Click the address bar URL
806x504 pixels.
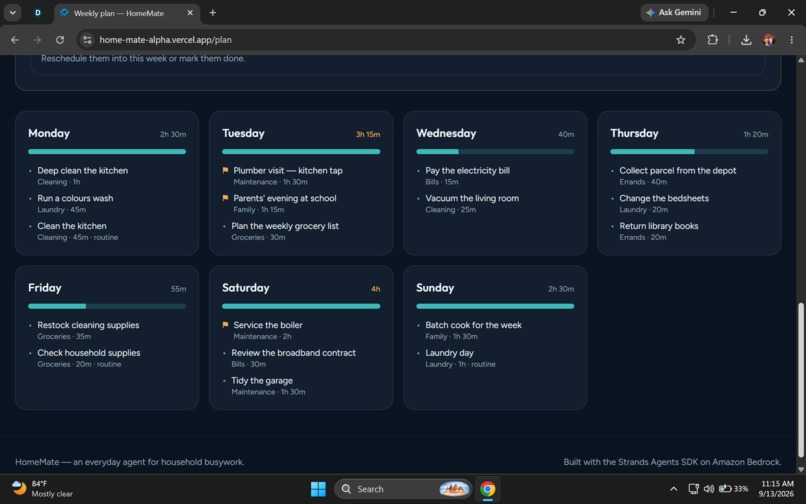(165, 40)
